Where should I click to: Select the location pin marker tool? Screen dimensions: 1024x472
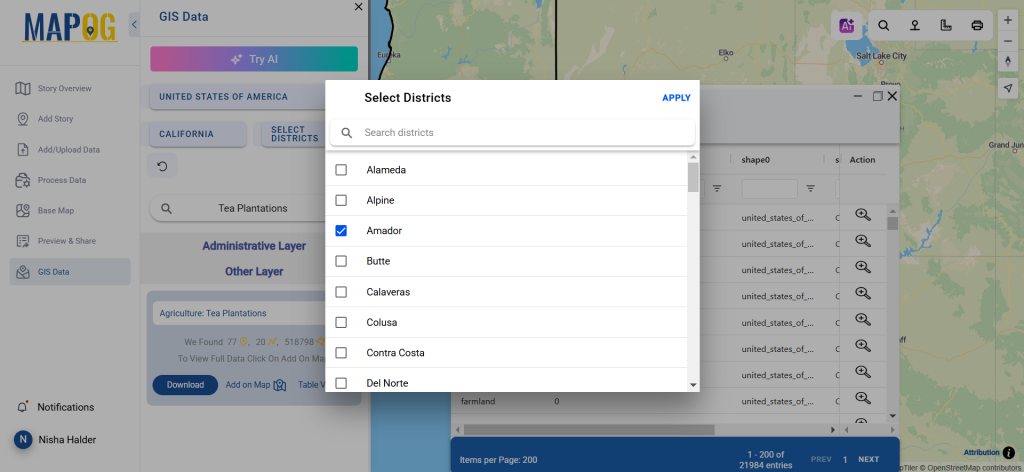coord(915,25)
